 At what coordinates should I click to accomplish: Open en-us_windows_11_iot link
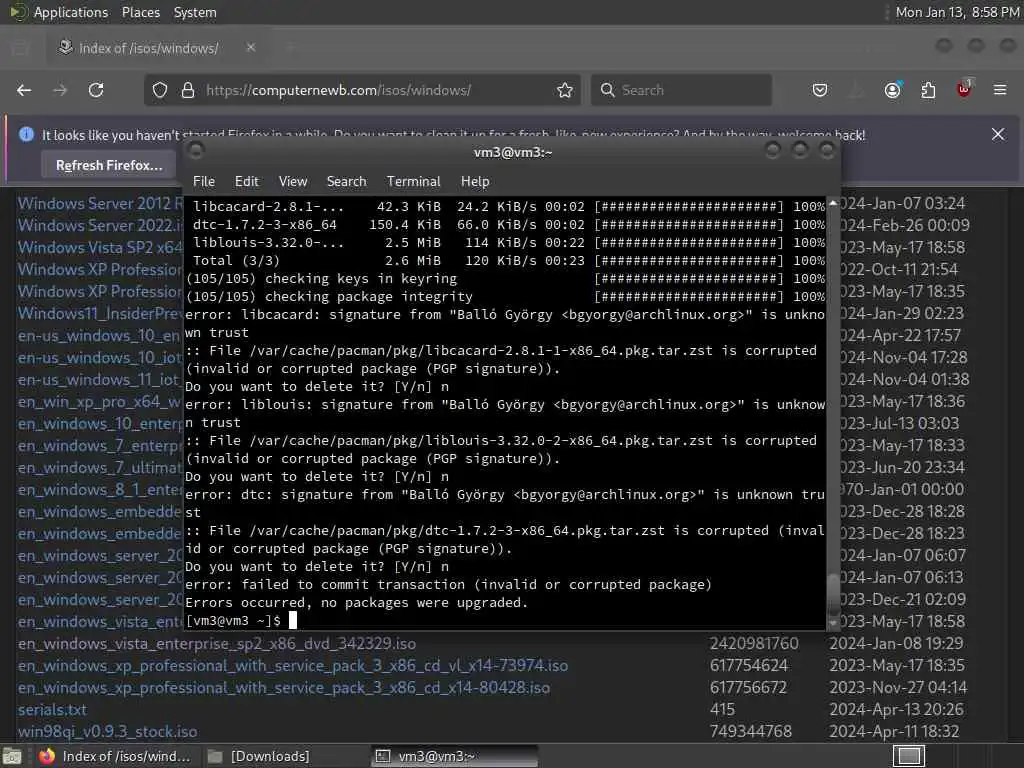100,379
